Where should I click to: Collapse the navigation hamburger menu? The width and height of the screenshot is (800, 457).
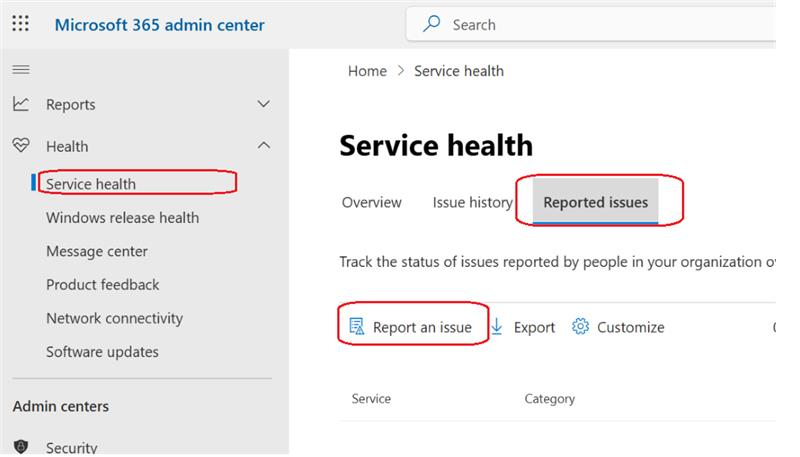(x=21, y=69)
